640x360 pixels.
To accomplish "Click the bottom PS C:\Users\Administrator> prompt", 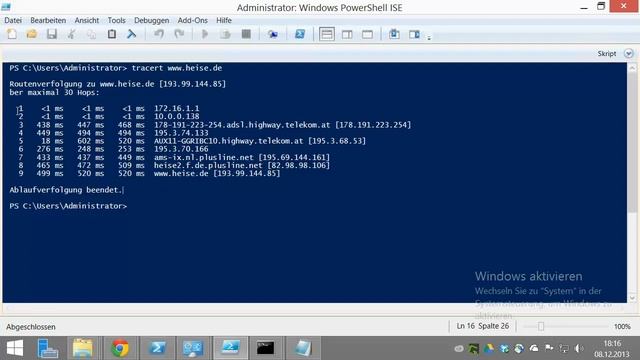I will pos(68,206).
